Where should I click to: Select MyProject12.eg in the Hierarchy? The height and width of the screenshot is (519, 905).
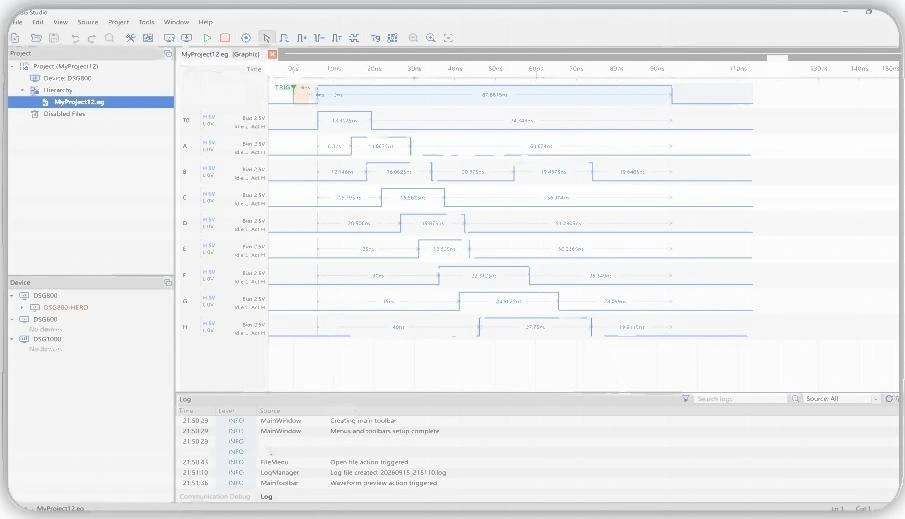tap(79, 102)
